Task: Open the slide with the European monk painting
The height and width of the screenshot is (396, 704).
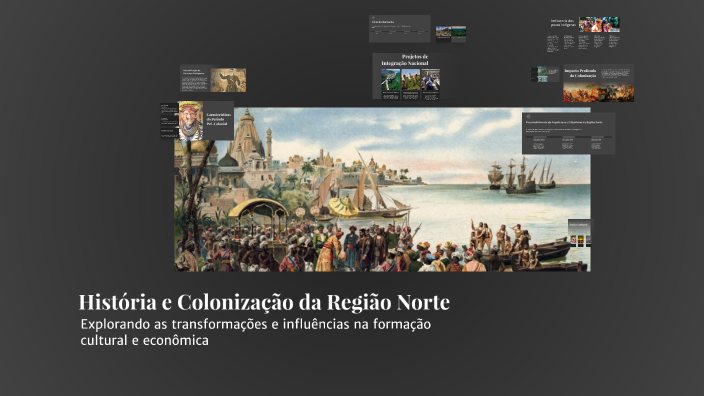Action: tap(213, 79)
